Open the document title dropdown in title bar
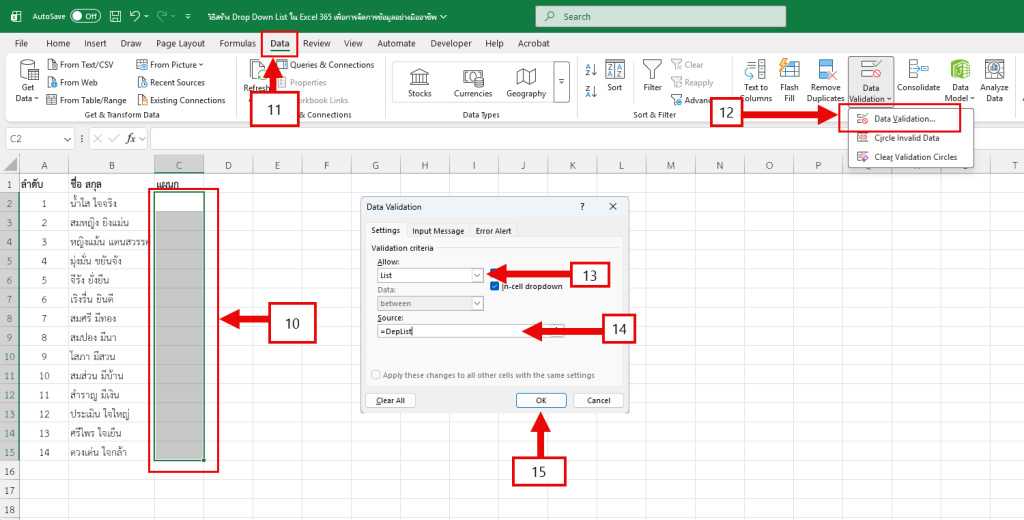 pyautogui.click(x=443, y=16)
